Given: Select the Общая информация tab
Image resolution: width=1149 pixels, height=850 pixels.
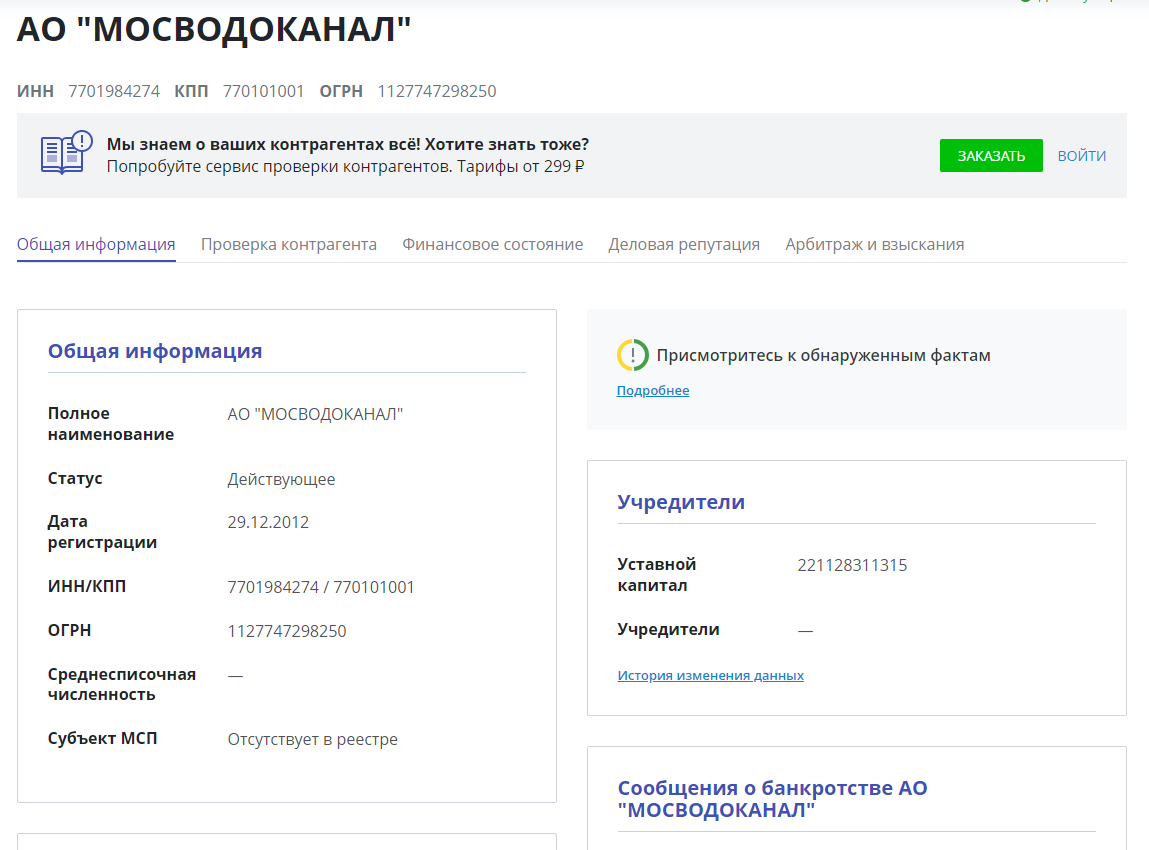Looking at the screenshot, I should click(x=96, y=244).
